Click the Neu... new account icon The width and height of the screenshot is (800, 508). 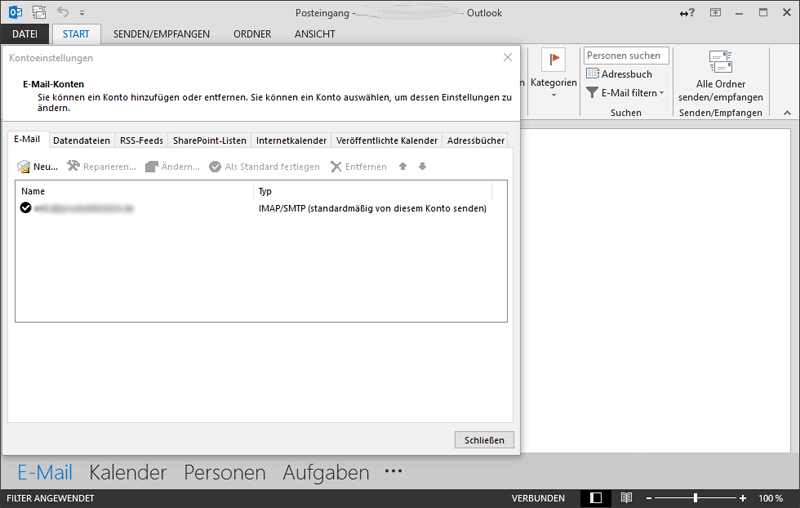pyautogui.click(x=24, y=167)
